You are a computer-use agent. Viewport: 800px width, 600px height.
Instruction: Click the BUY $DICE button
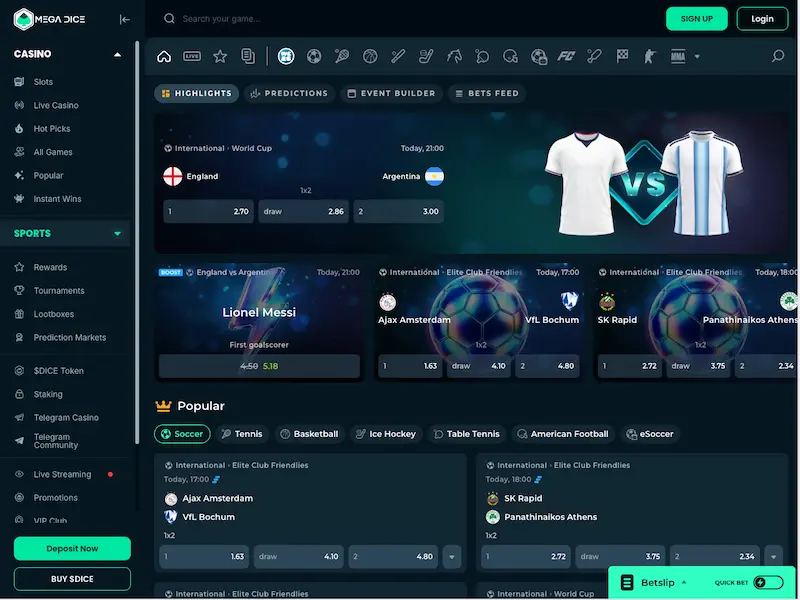tap(72, 579)
